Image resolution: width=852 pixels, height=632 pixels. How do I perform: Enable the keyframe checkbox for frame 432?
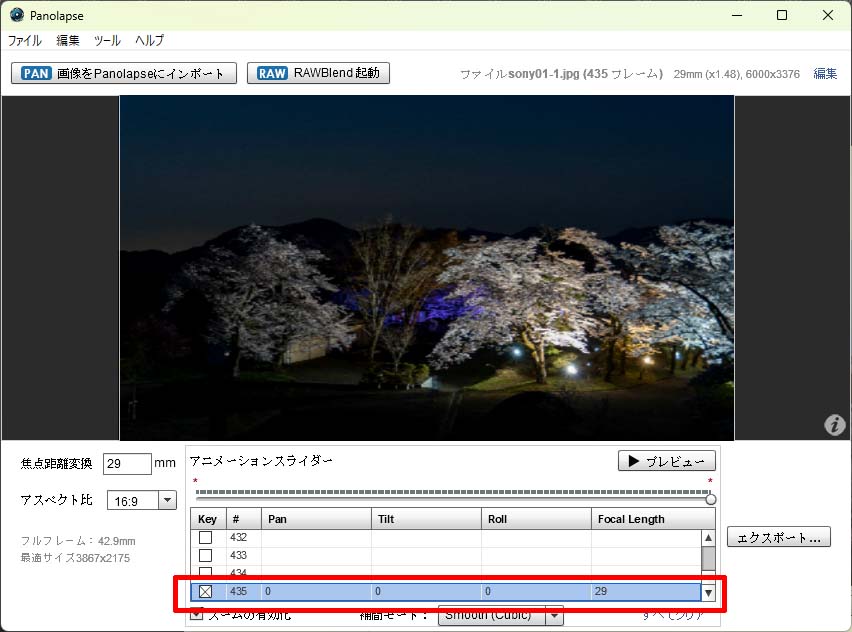205,537
